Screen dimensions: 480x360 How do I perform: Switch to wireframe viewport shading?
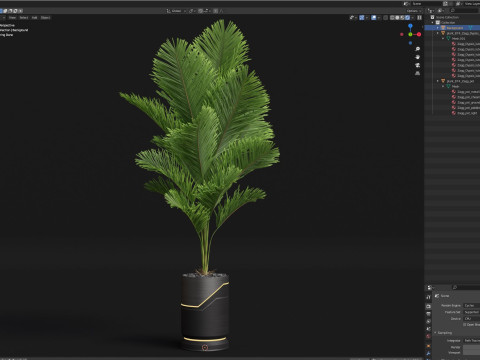392,18
